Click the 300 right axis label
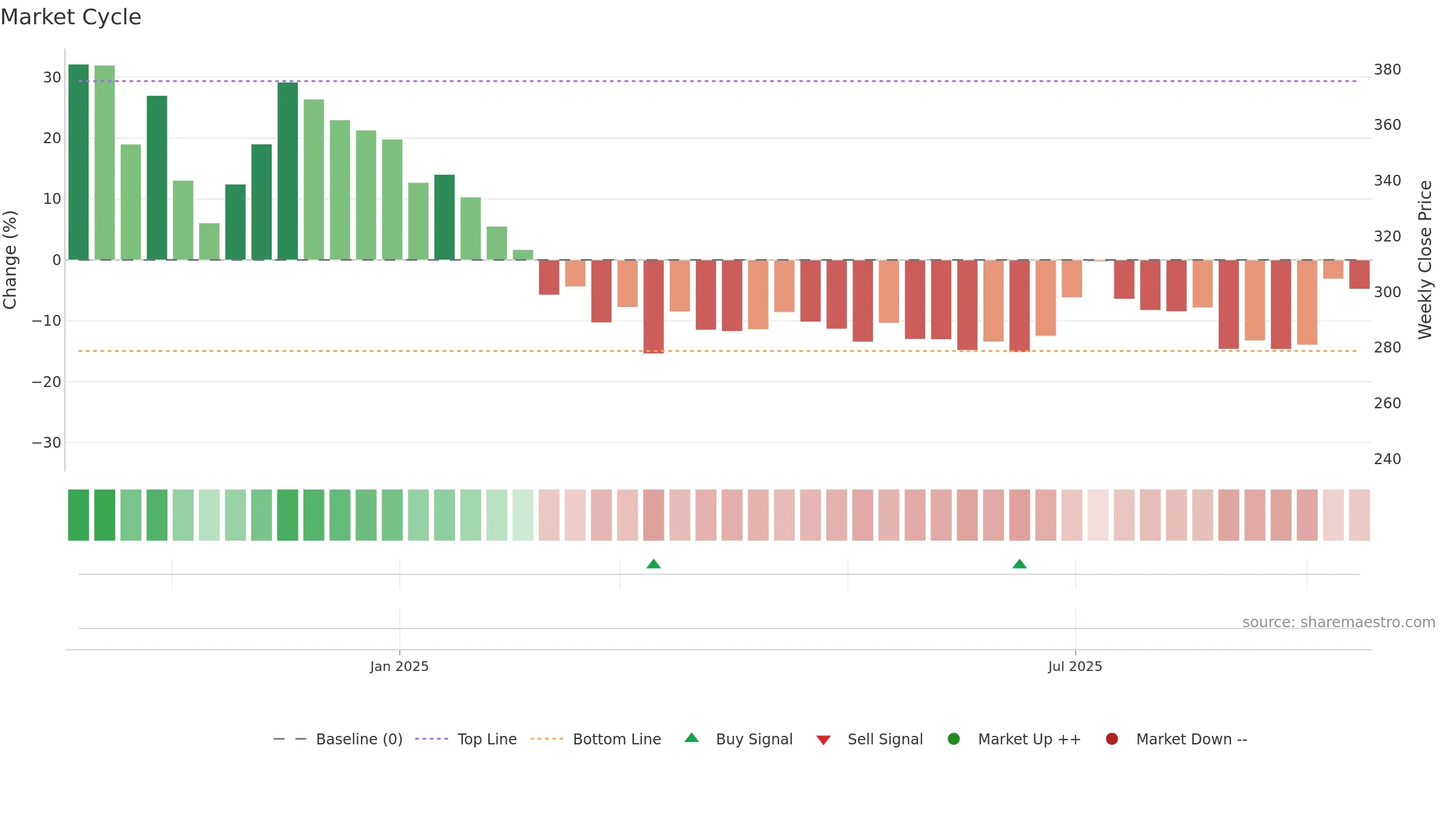The image size is (1456, 819). click(1387, 292)
